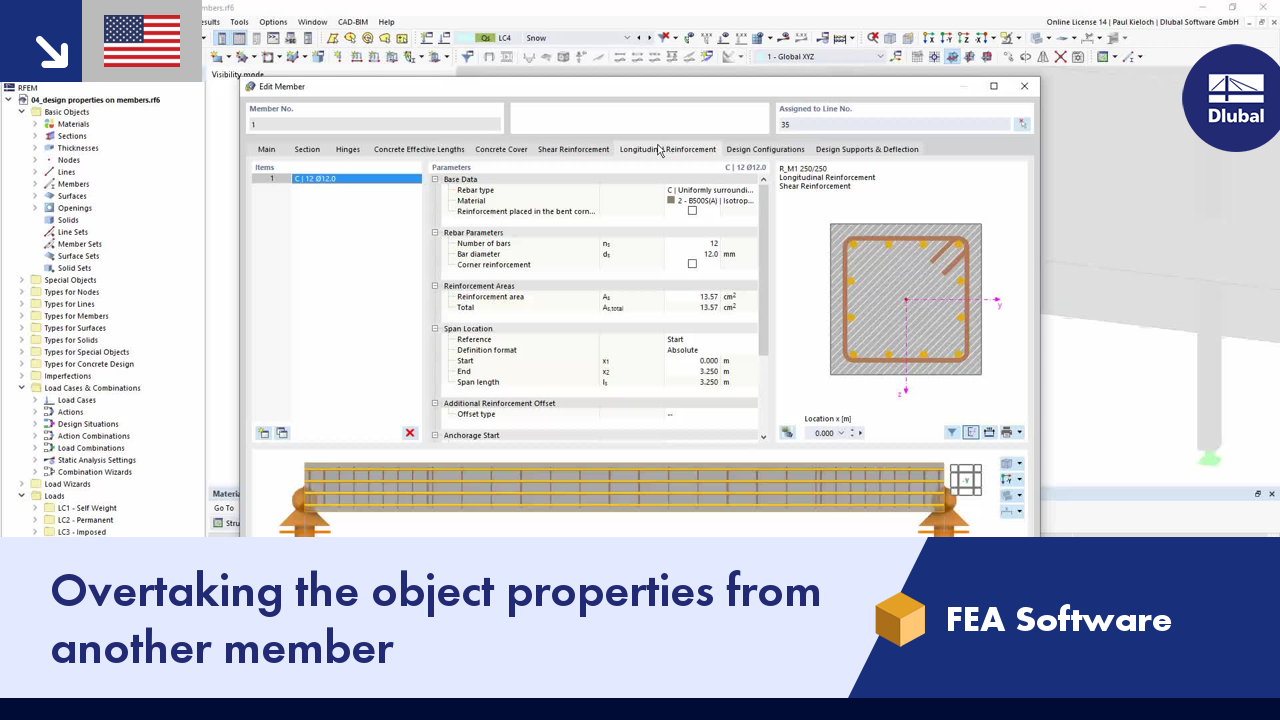Click the Materials icon in navigator tree
This screenshot has height=720, width=1280.
[50, 124]
